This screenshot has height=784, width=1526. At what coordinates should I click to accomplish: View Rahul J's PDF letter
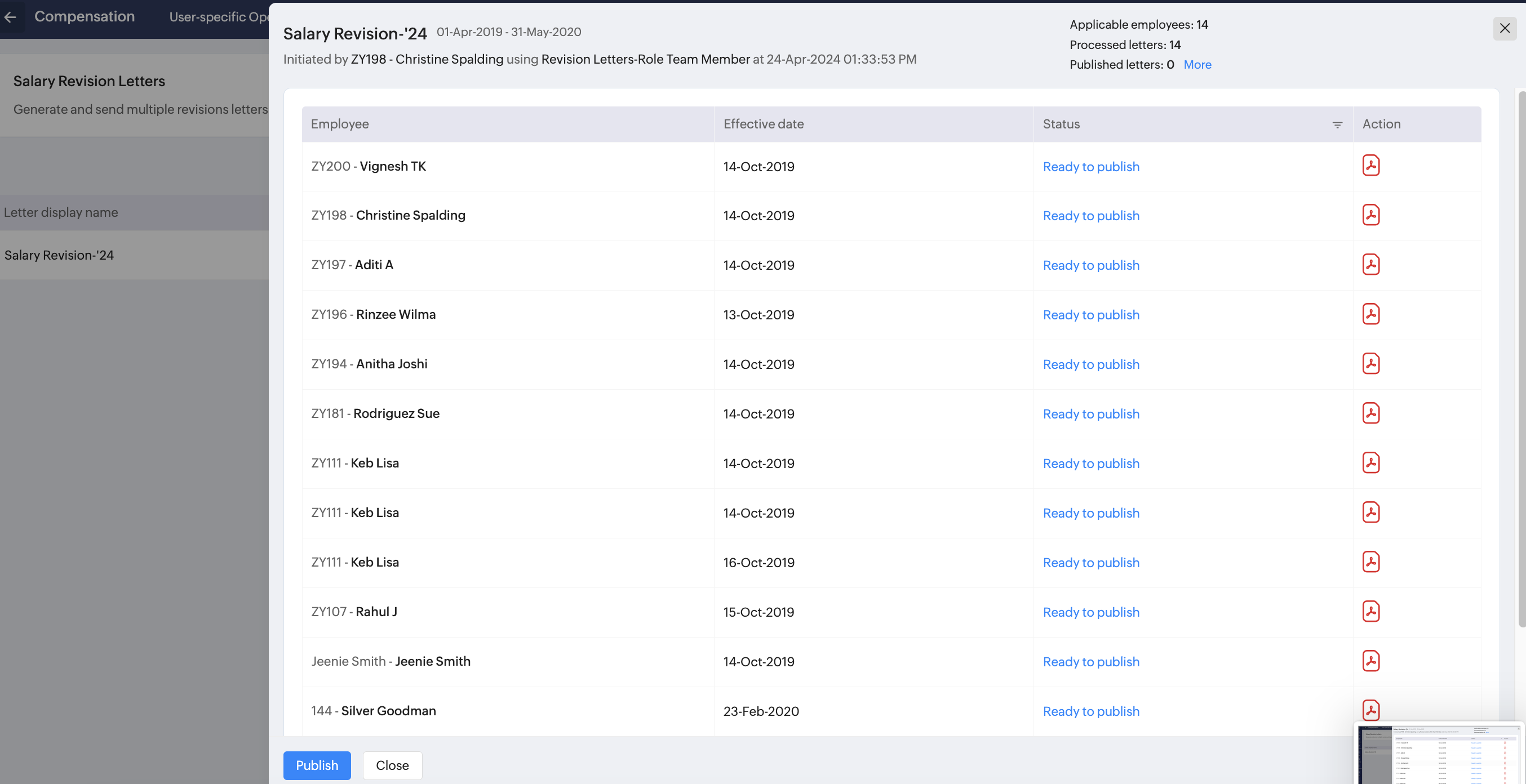(x=1370, y=612)
